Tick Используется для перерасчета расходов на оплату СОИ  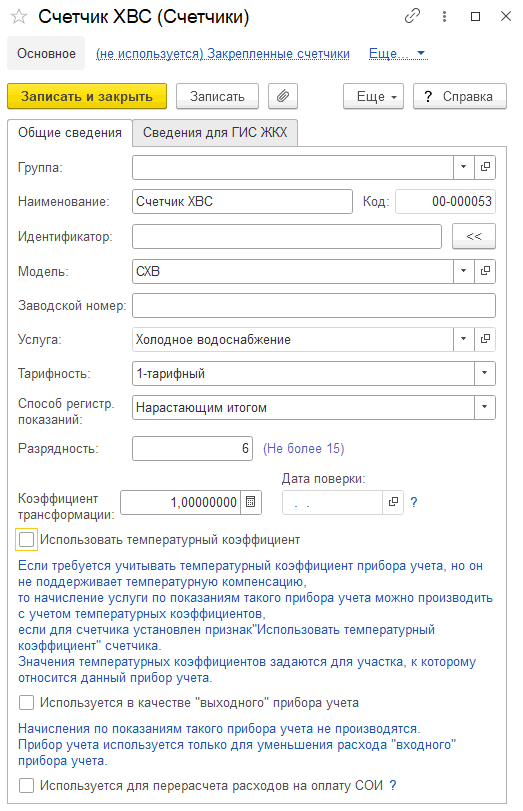[26, 786]
